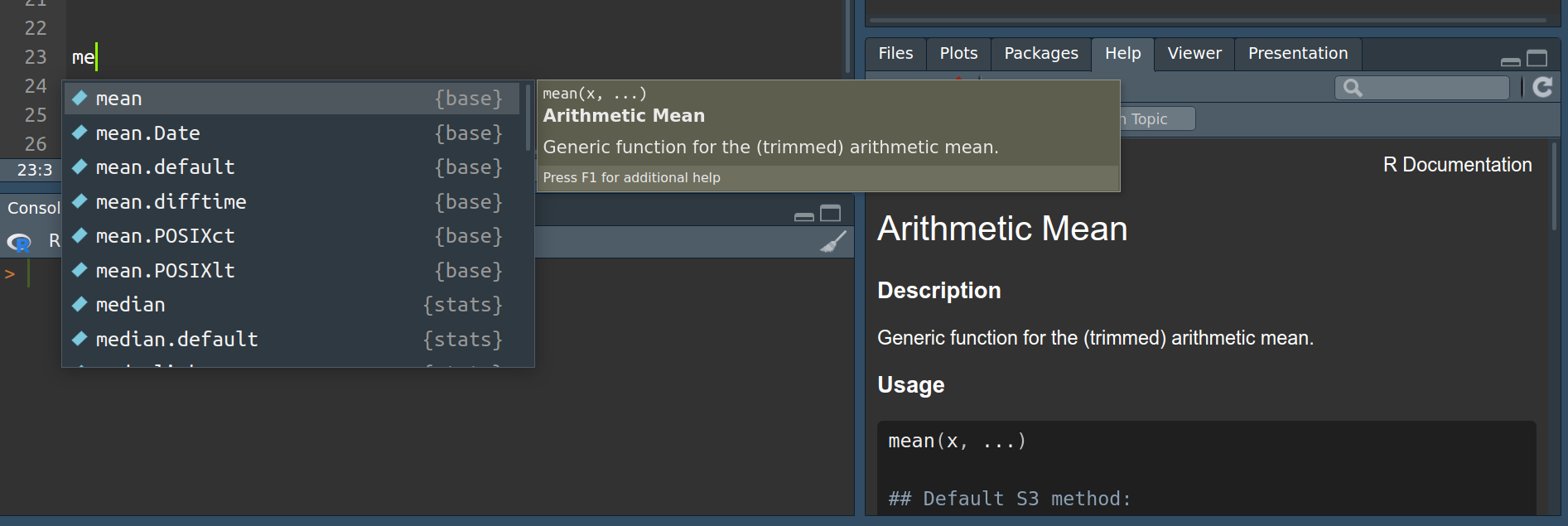1568x526 pixels.
Task: Maximize the Help pane
Action: [1537, 59]
